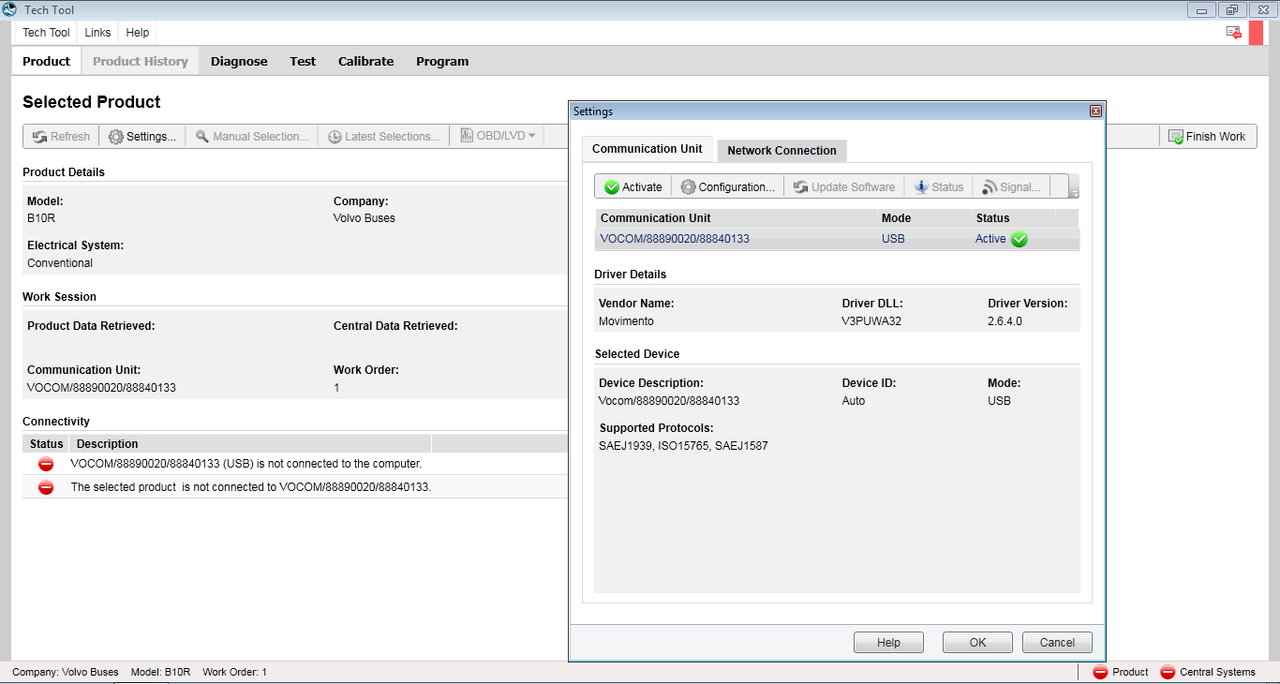Close the Settings dialog with the X button

click(1095, 111)
